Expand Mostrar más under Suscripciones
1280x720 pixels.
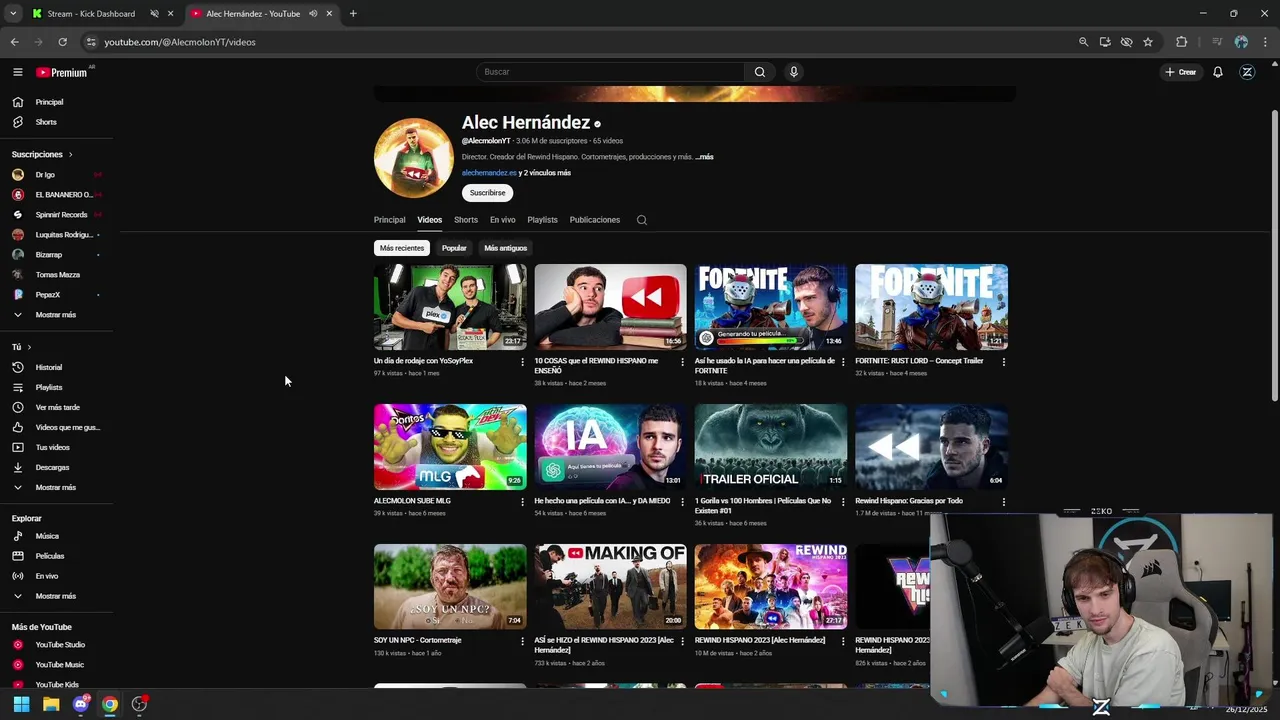56,315
